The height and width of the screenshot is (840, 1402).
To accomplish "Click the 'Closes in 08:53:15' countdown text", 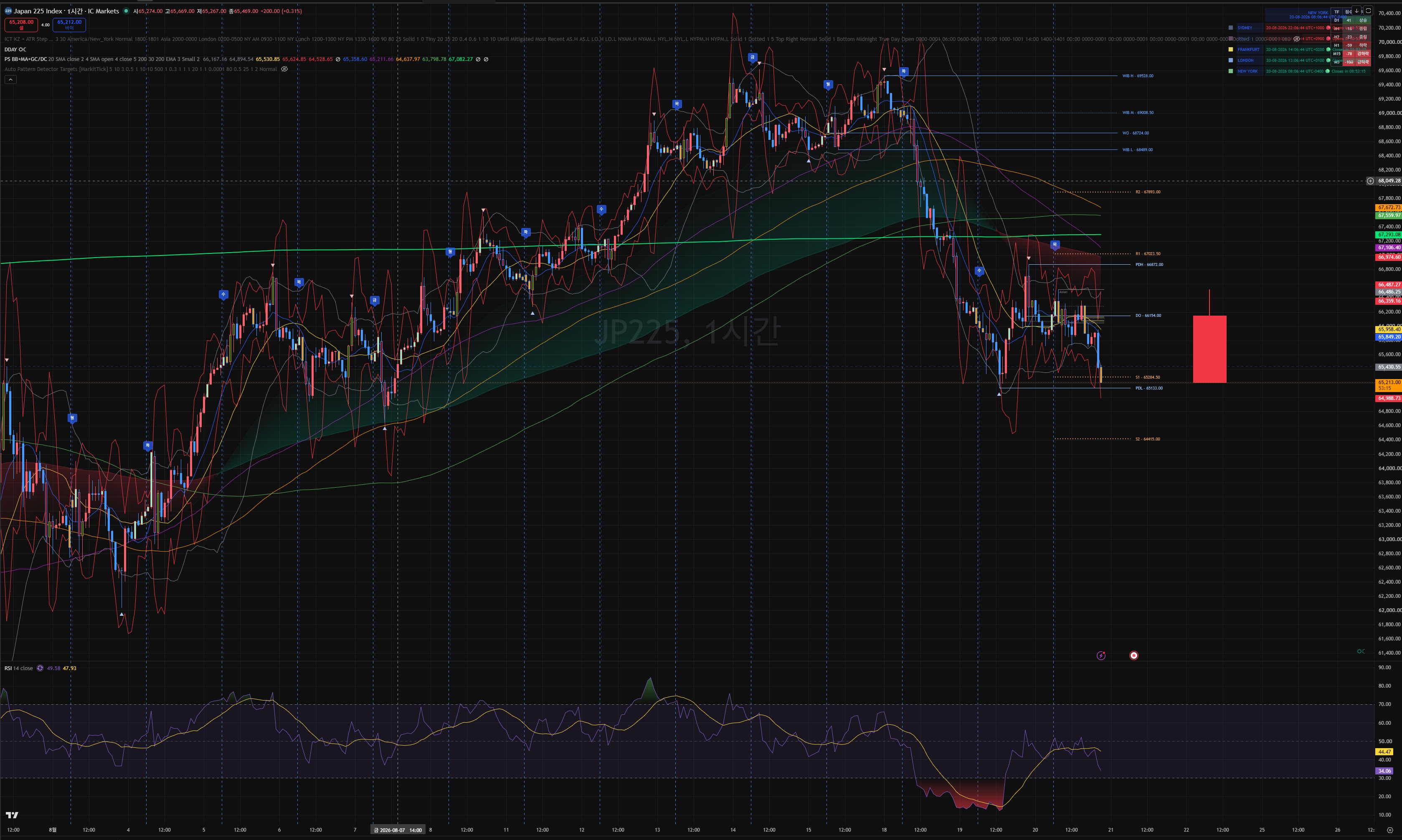I will coord(1348,71).
